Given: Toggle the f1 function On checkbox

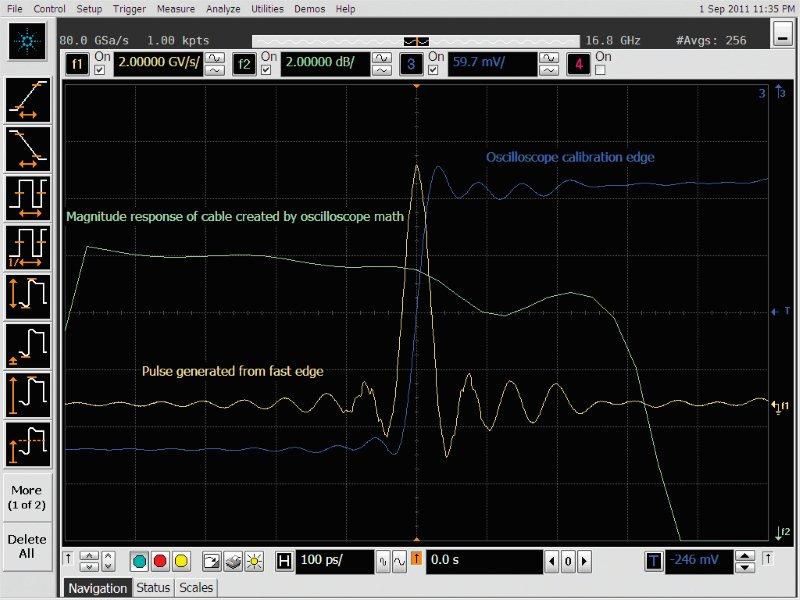Looking at the screenshot, I should (99, 70).
